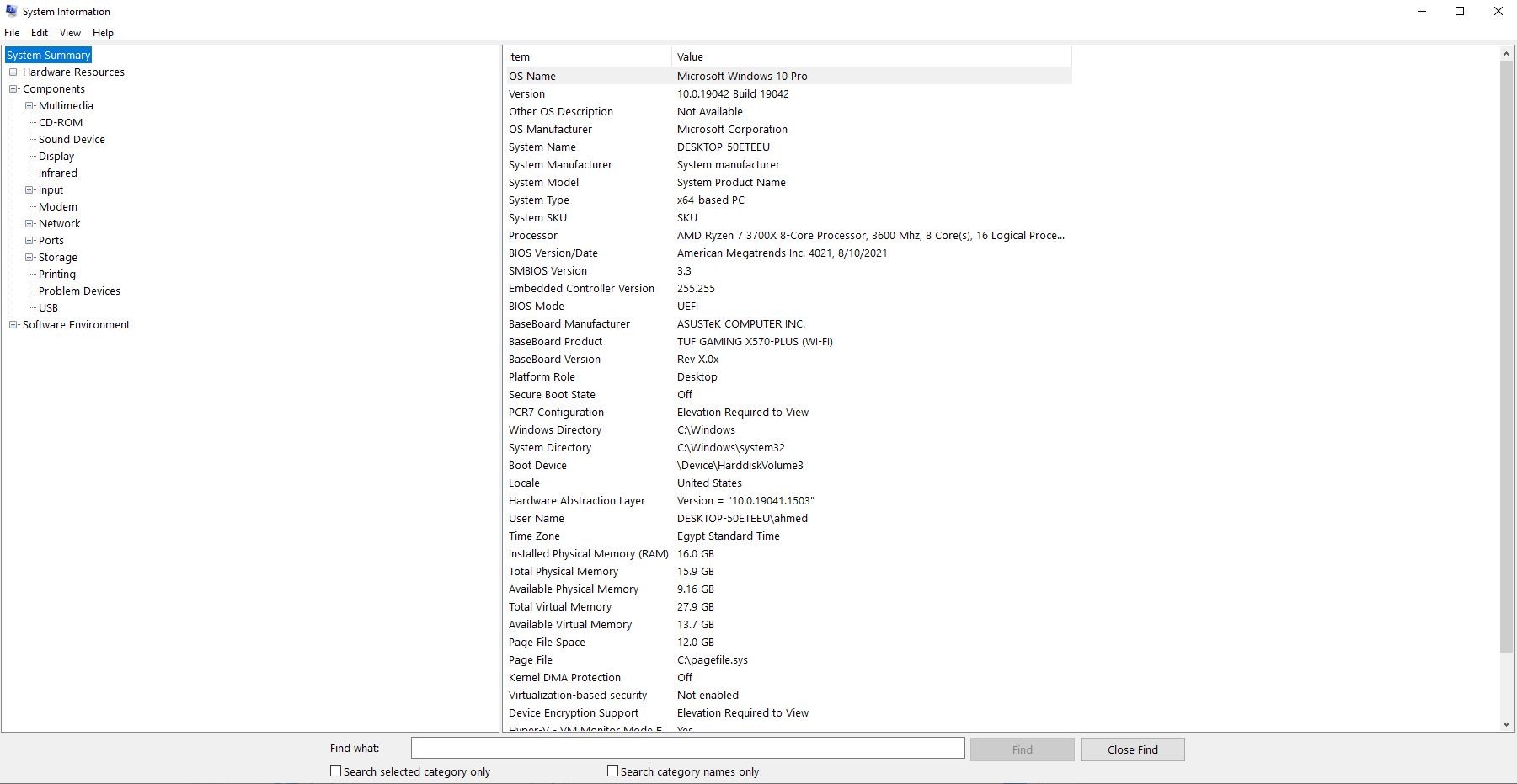Select the Modem tree item
The image size is (1517, 784).
pos(58,207)
